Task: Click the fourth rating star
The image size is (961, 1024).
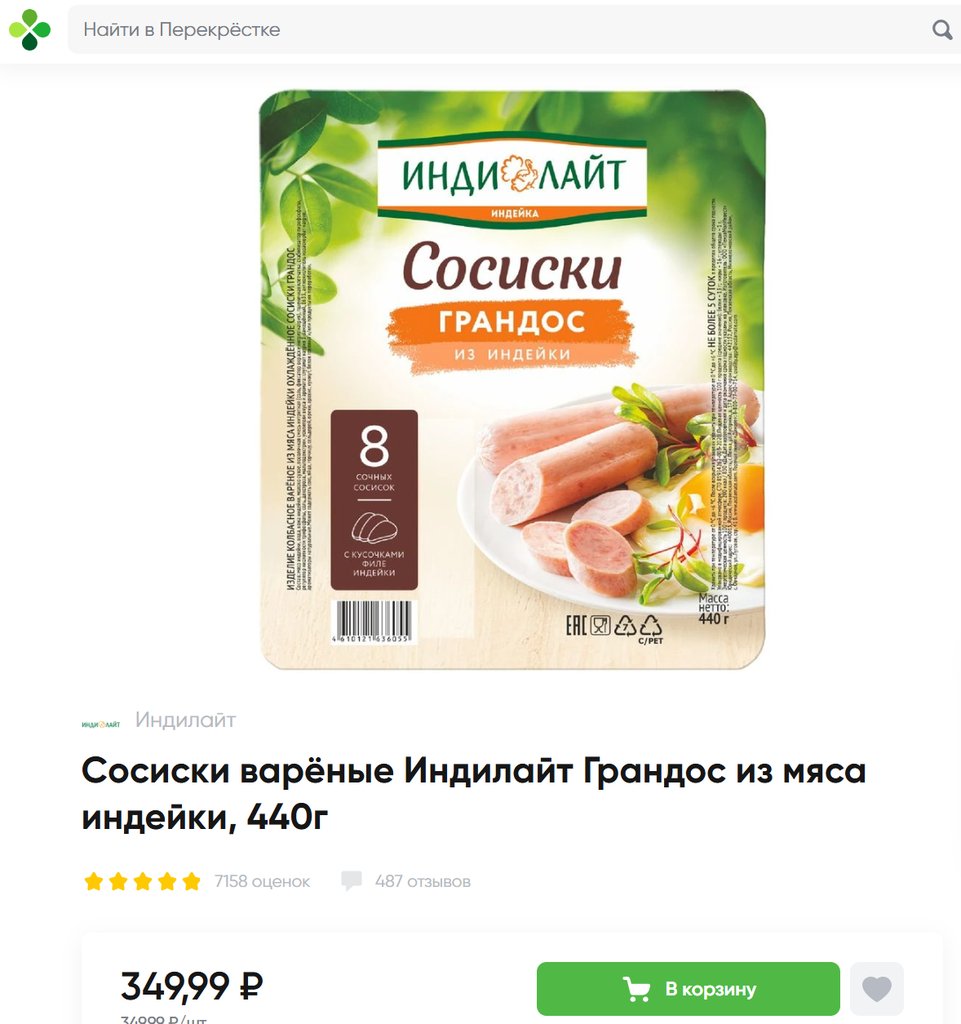Action: [167, 881]
